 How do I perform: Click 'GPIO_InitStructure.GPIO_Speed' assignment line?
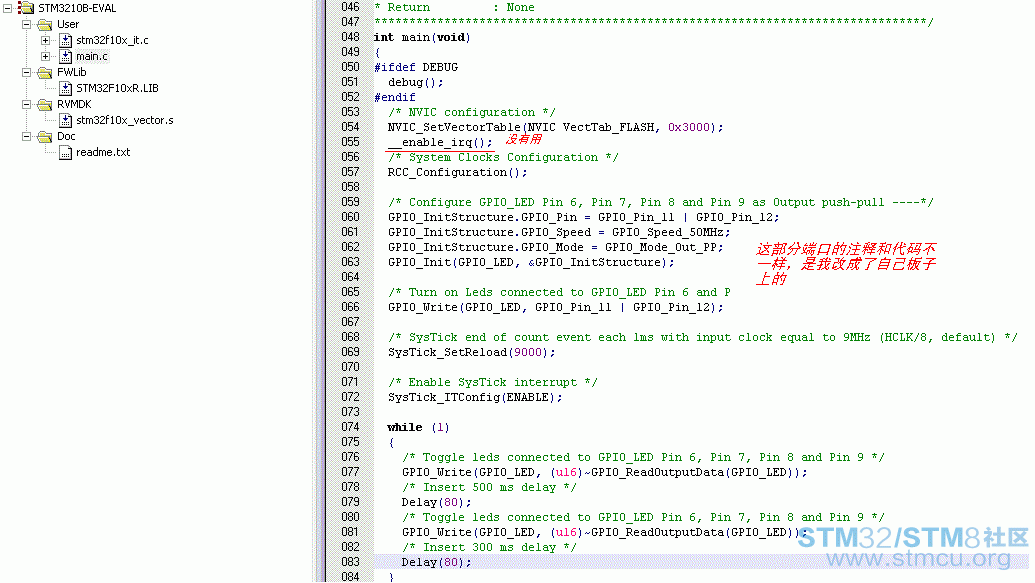tap(559, 232)
